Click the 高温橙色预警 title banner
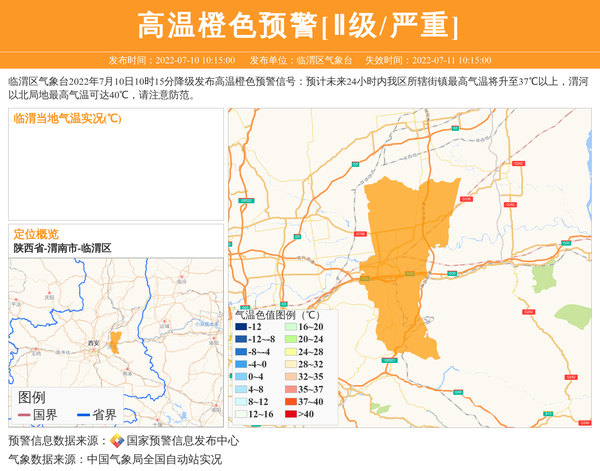600x471 pixels. [299, 25]
